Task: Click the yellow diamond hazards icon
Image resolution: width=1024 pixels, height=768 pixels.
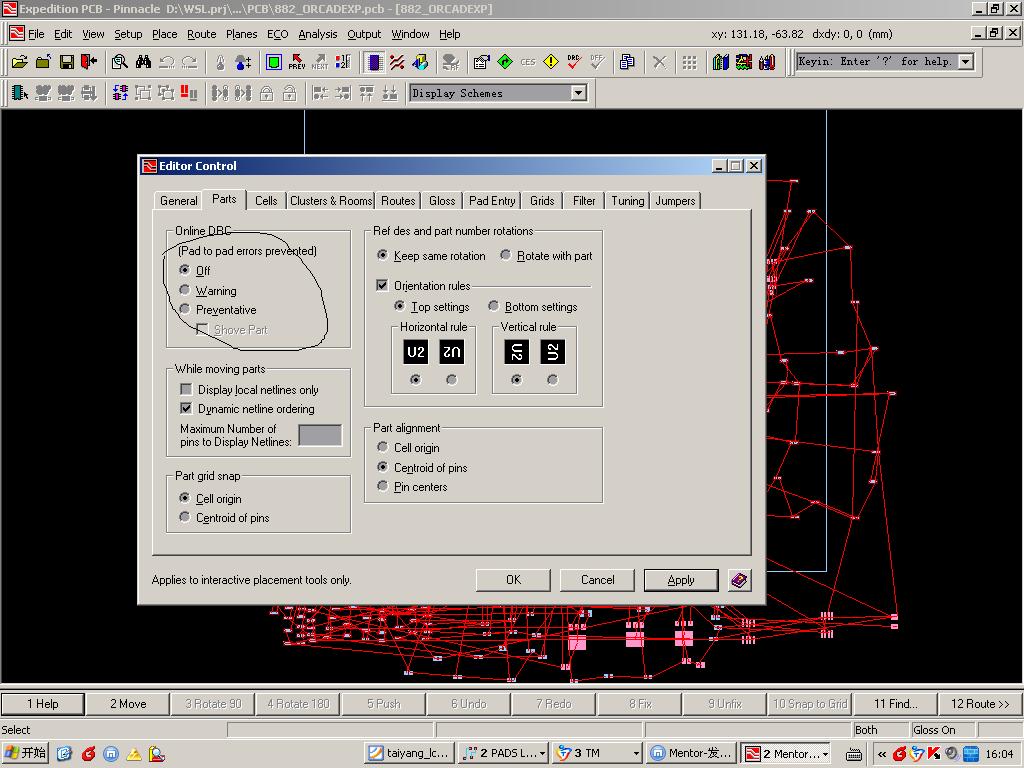Action: click(550, 62)
